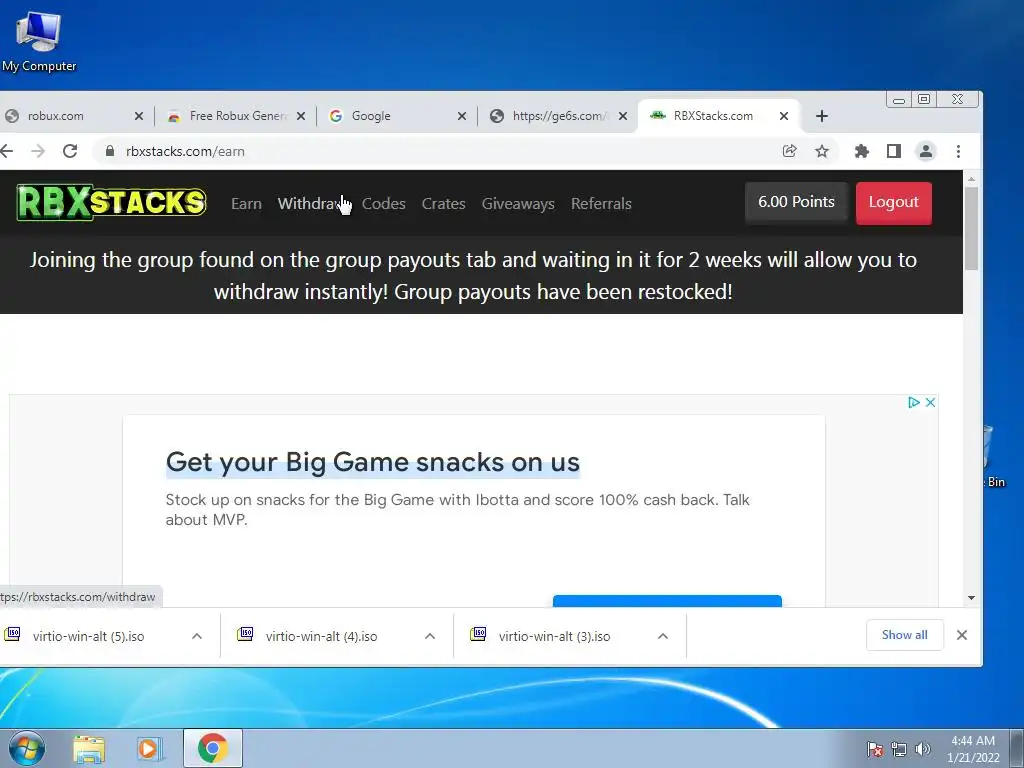
Task: Toggle Chrome side panel
Action: pos(893,152)
